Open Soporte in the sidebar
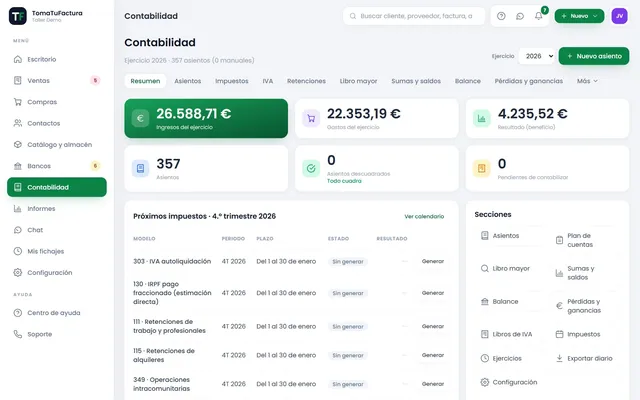This screenshot has height=400, width=640. click(x=57, y=334)
